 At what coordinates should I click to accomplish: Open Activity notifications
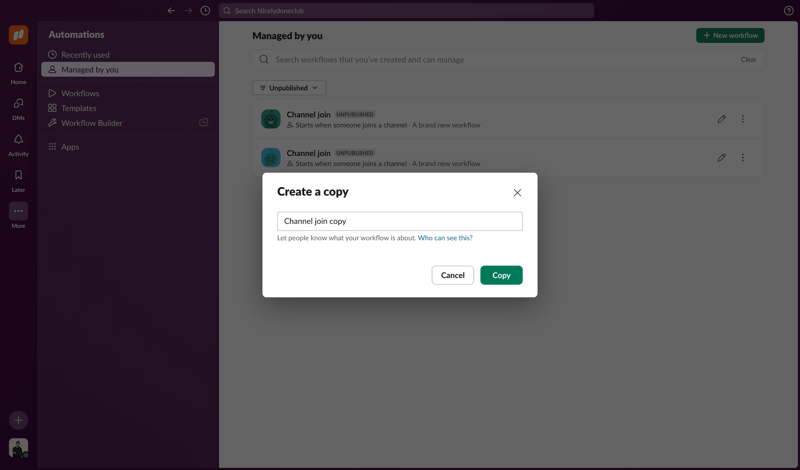pos(18,145)
